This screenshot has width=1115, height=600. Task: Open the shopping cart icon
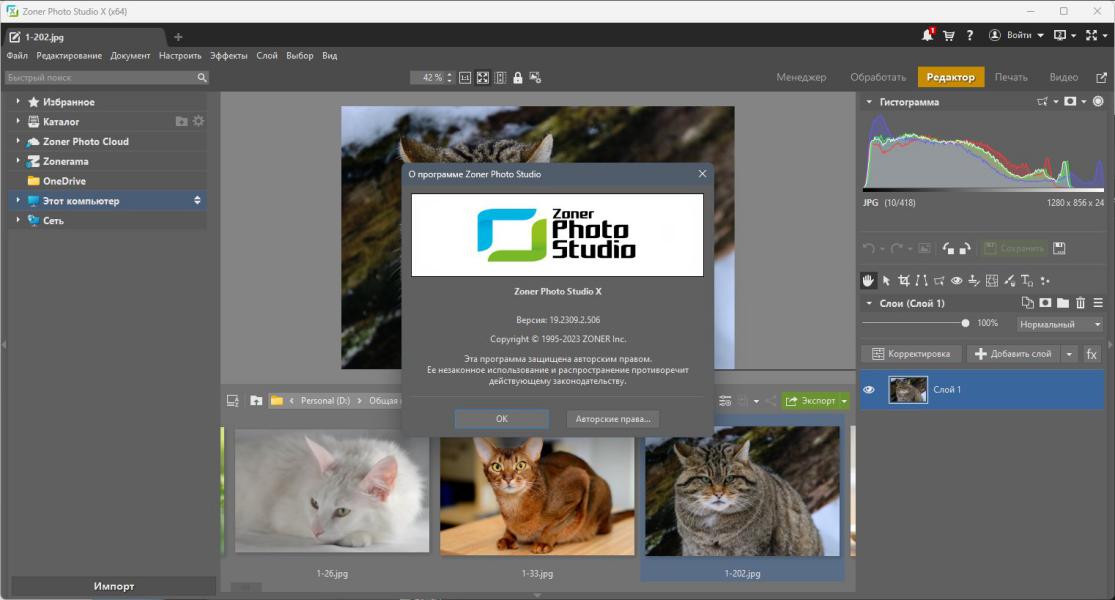[949, 36]
